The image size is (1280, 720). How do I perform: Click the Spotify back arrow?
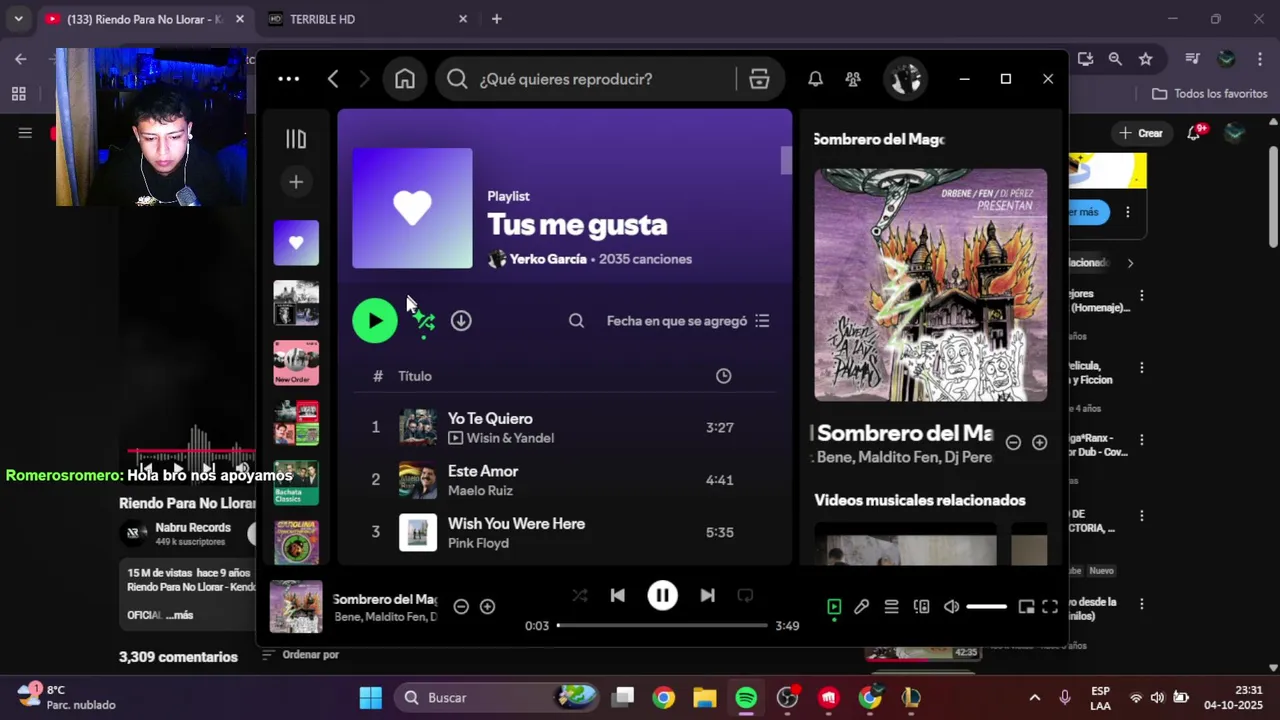point(333,79)
